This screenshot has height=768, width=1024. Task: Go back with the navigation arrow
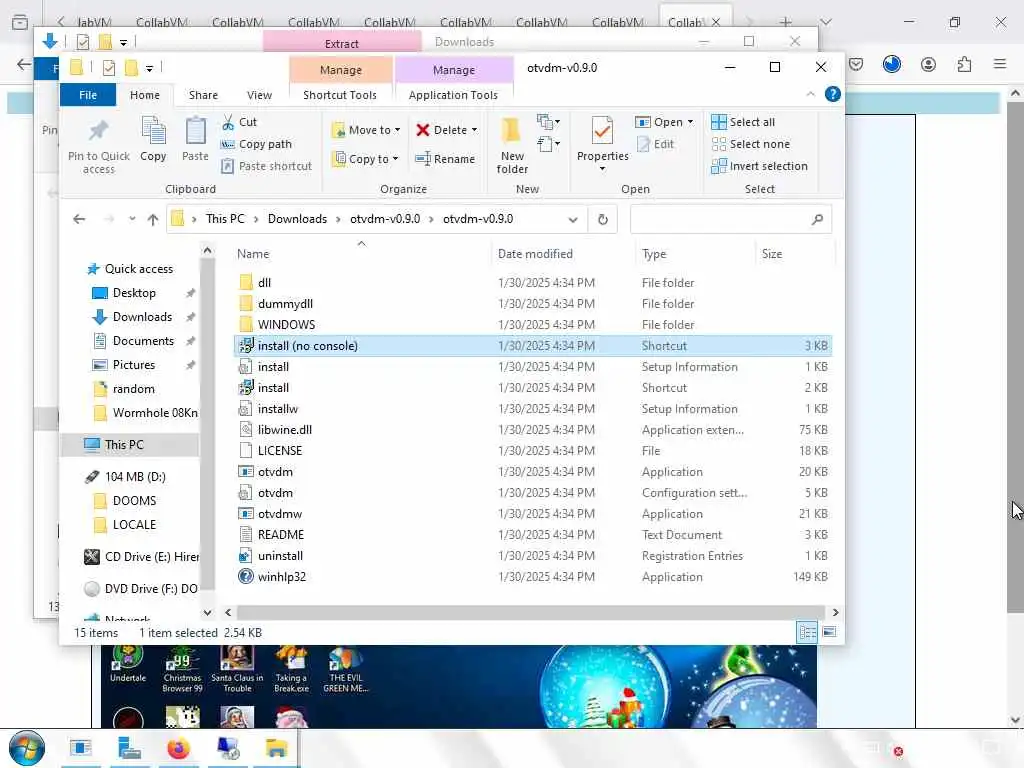[79, 219]
